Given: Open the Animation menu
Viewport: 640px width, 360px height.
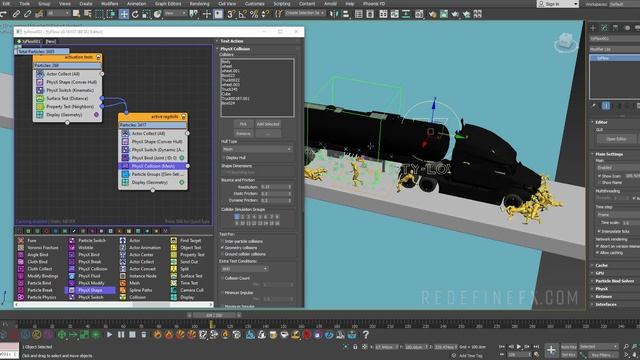Looking at the screenshot, I should pyautogui.click(x=137, y=4).
